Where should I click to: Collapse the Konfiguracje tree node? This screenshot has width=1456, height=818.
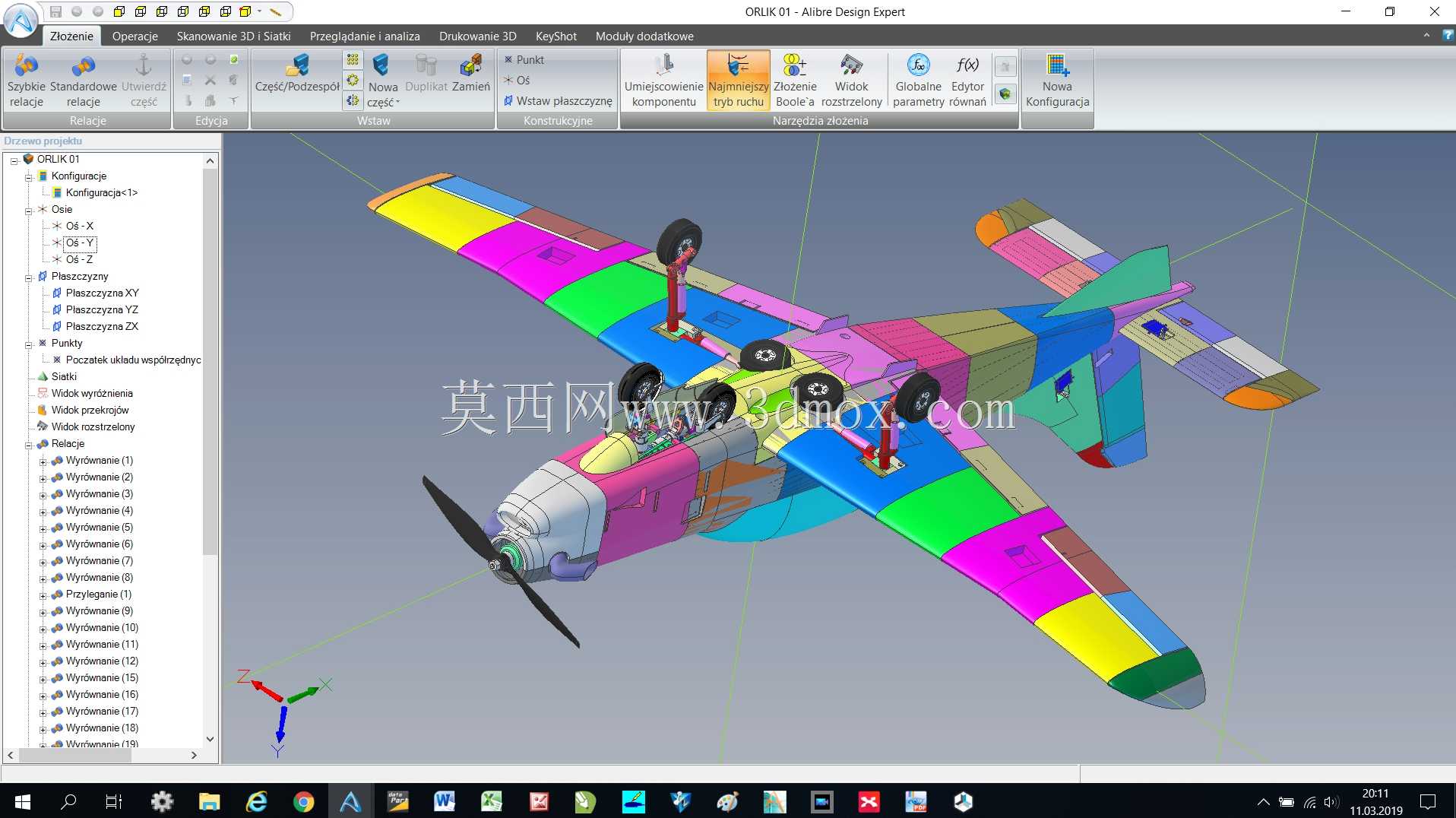point(28,176)
